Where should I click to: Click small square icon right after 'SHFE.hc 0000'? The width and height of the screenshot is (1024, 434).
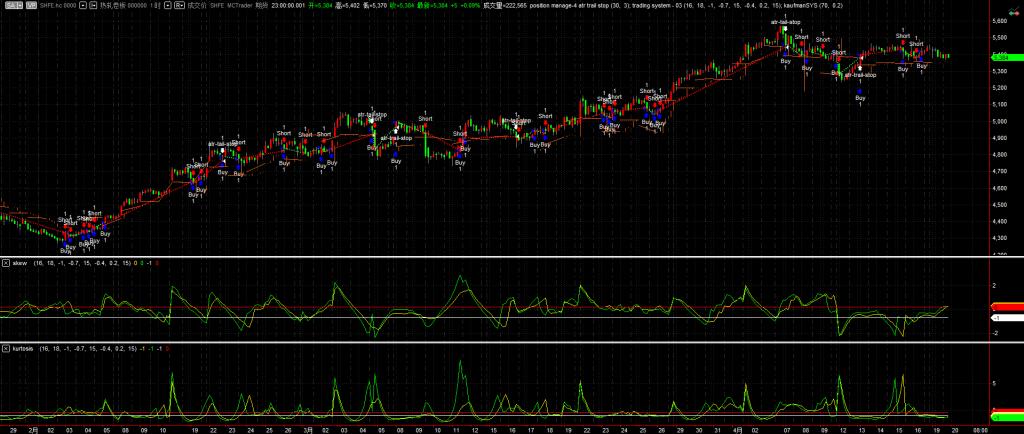click(82, 5)
